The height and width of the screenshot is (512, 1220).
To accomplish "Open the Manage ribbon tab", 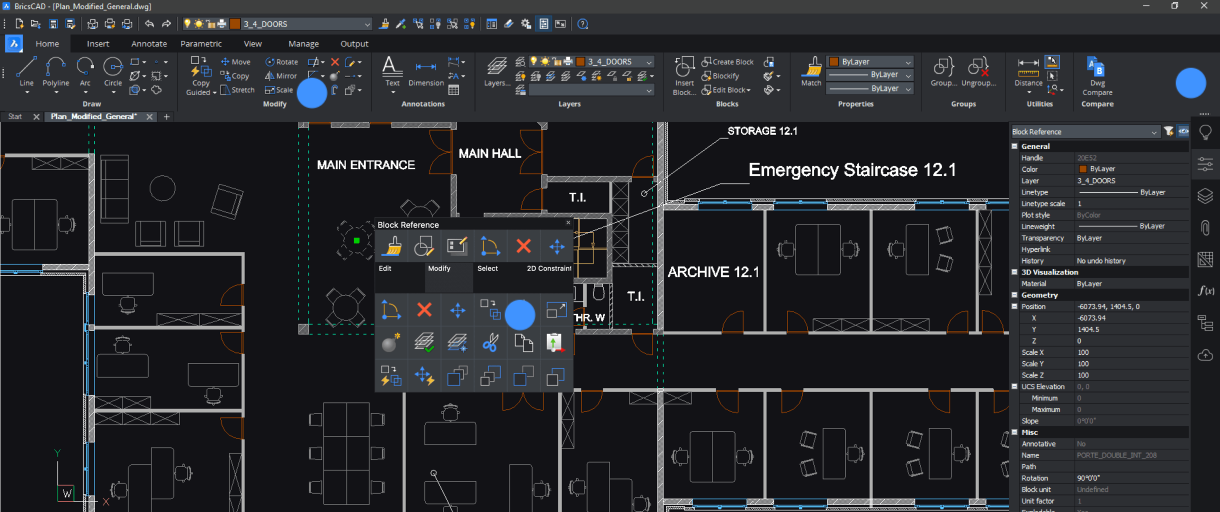I will coord(303,44).
